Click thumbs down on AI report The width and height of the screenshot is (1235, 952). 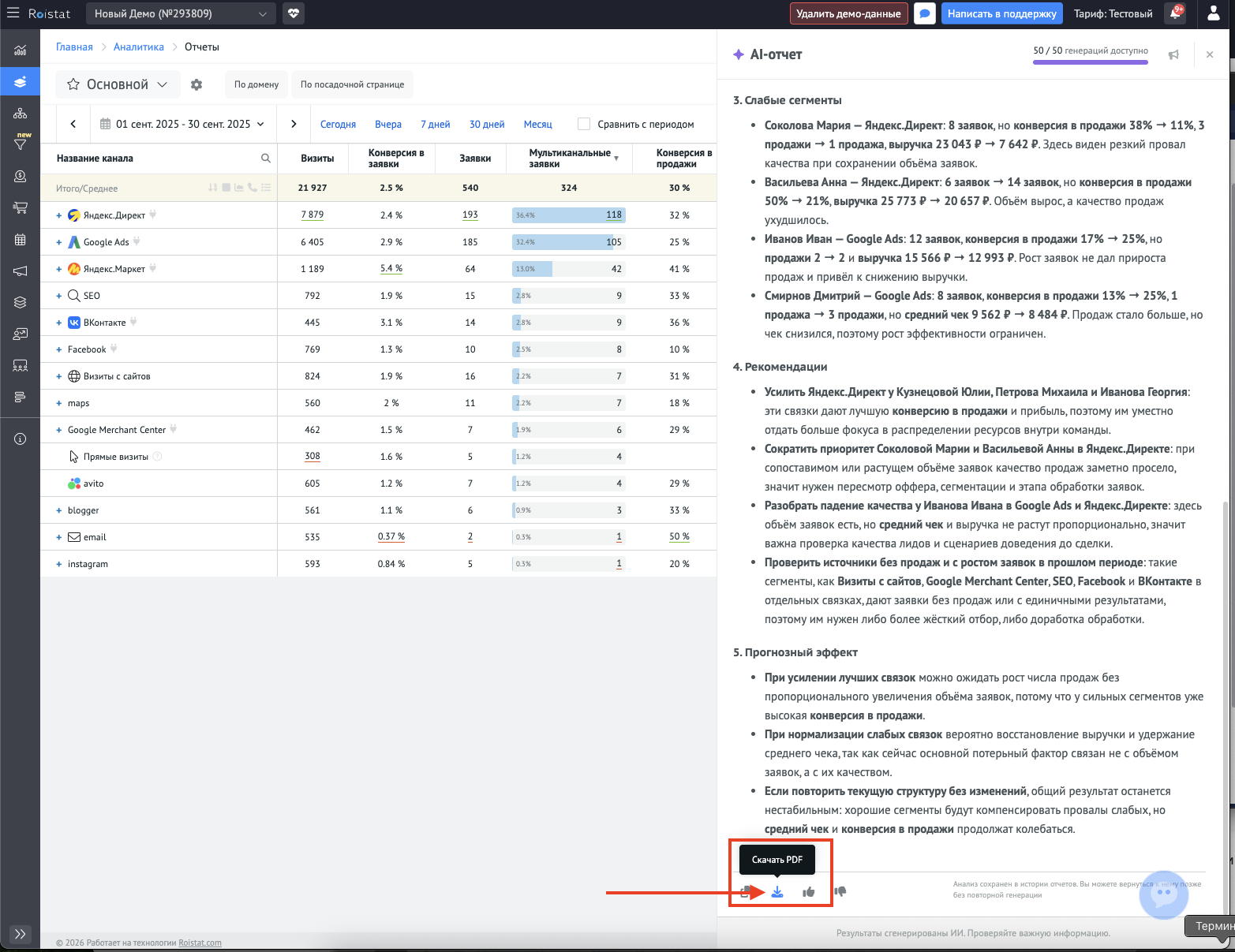(840, 892)
